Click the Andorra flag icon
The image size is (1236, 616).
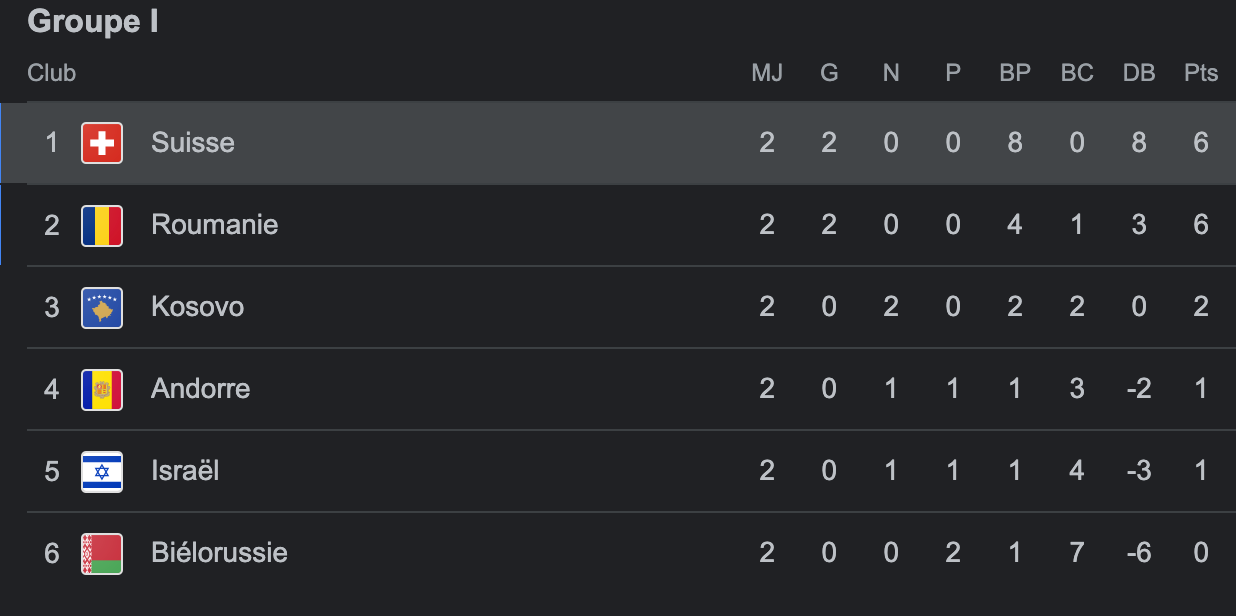point(102,389)
